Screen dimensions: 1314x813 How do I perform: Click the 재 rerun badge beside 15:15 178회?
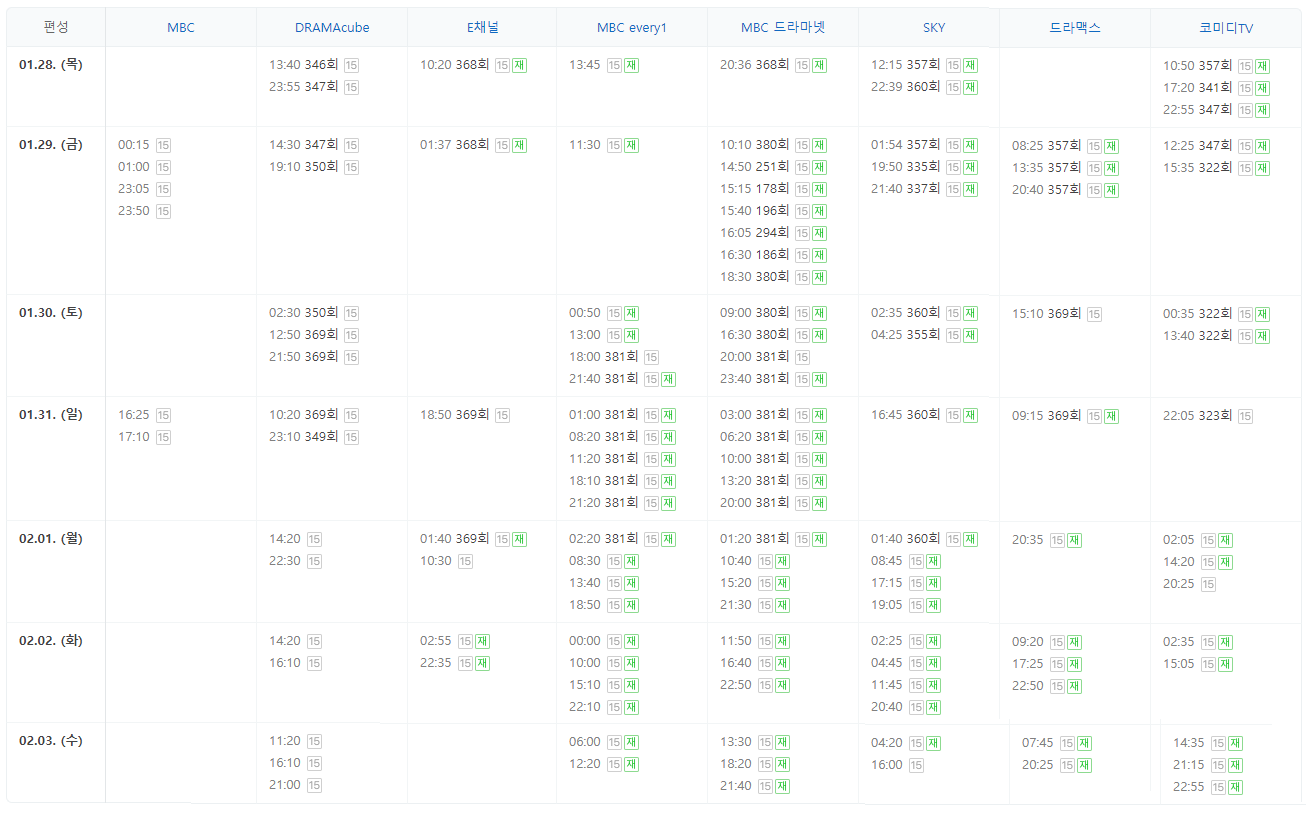(x=819, y=189)
